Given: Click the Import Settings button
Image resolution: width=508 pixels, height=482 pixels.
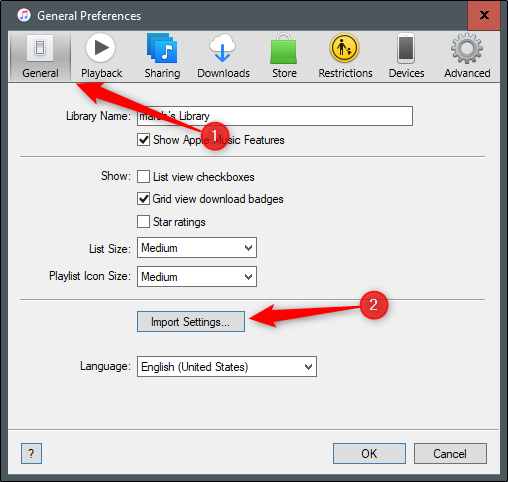Looking at the screenshot, I should [191, 322].
